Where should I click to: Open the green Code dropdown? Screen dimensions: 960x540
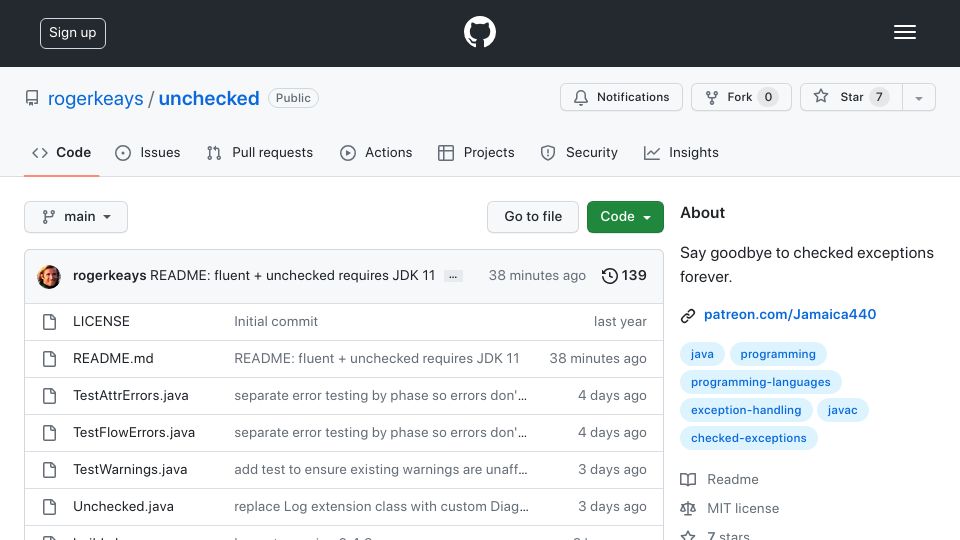tap(625, 217)
